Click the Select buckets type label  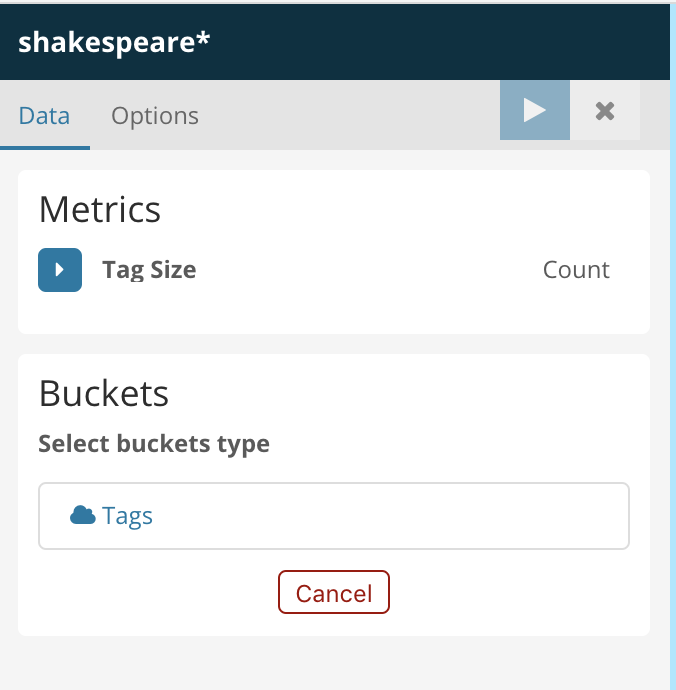[x=154, y=444]
